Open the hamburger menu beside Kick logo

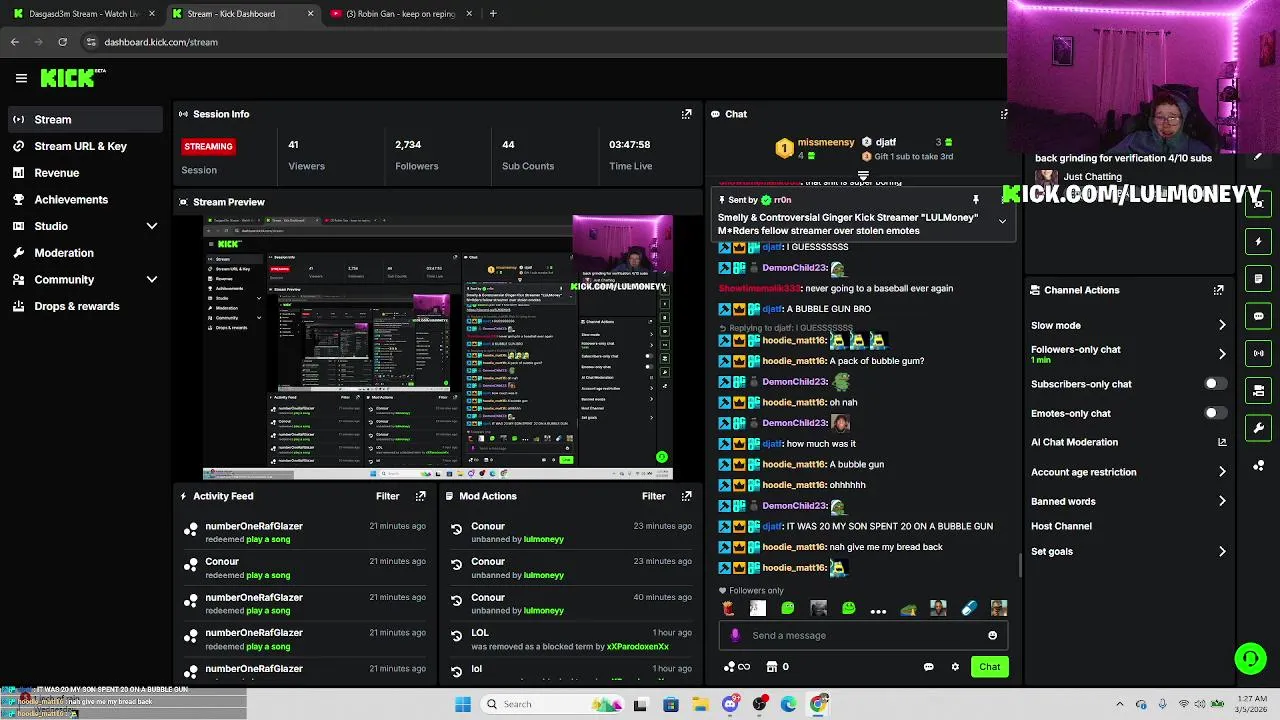pyautogui.click(x=21, y=78)
